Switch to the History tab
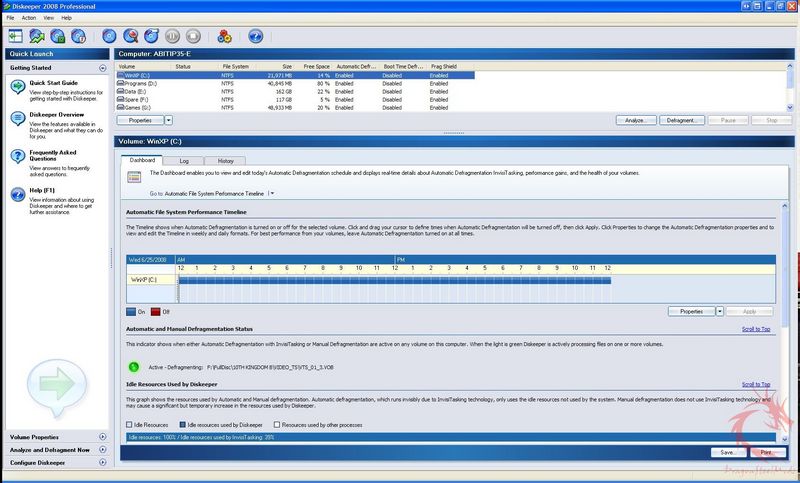The height and width of the screenshot is (483, 800). point(226,160)
